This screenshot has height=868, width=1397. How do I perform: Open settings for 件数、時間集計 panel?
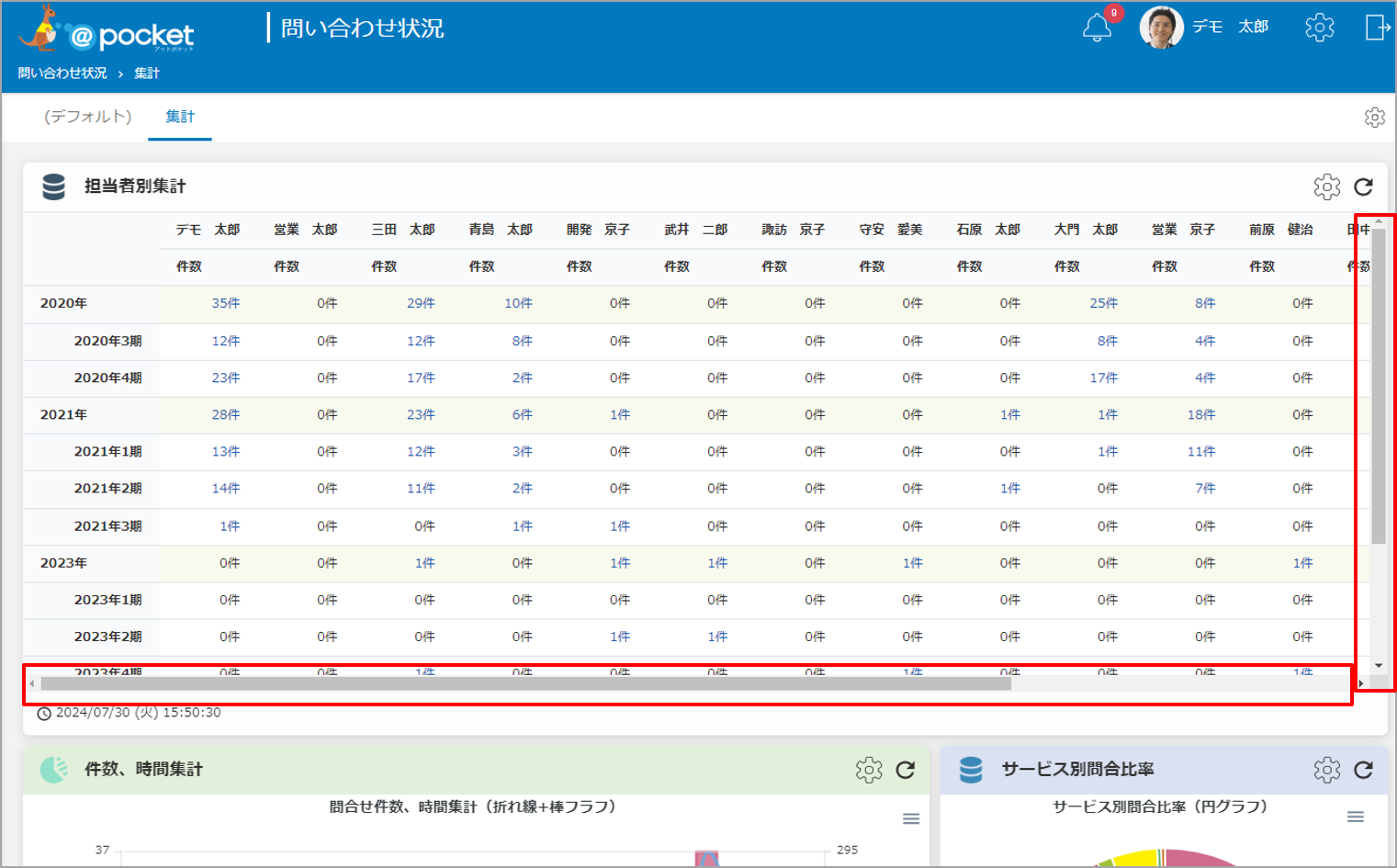[x=868, y=770]
